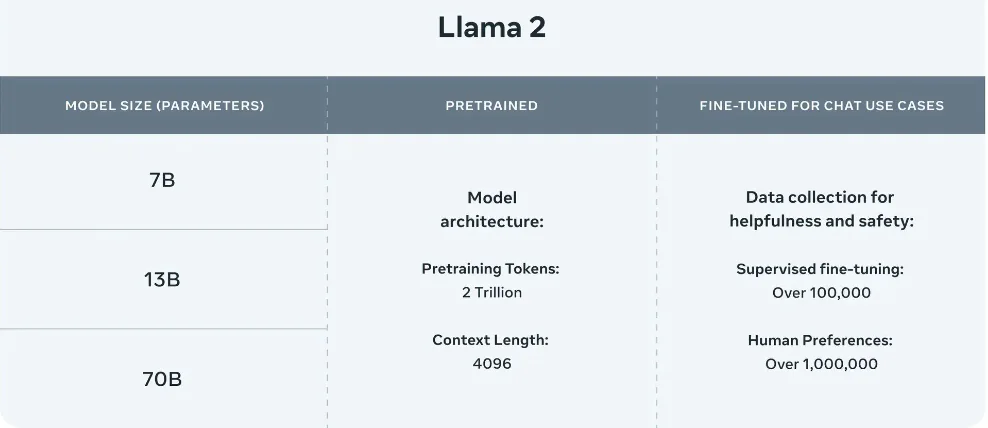This screenshot has width=988, height=428.
Task: Click the divider line between 7B and 13B
Action: tap(162, 230)
